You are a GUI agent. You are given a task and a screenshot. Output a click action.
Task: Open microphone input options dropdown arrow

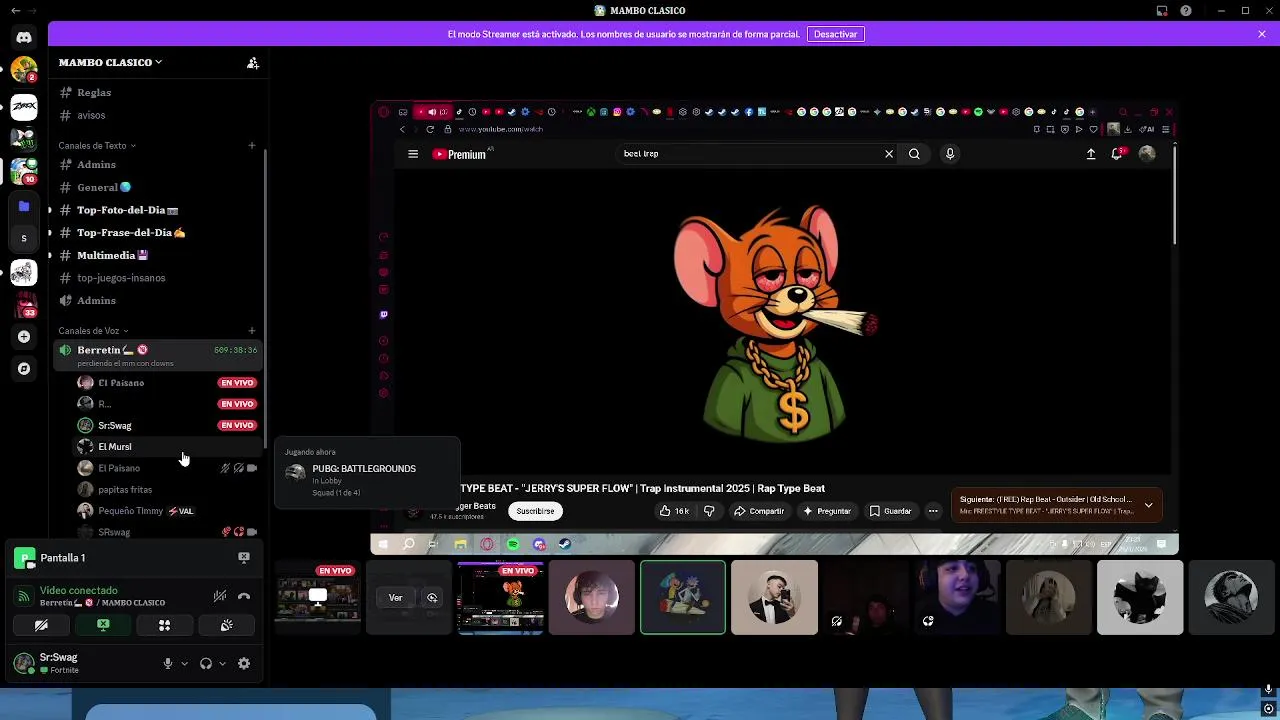(184, 663)
